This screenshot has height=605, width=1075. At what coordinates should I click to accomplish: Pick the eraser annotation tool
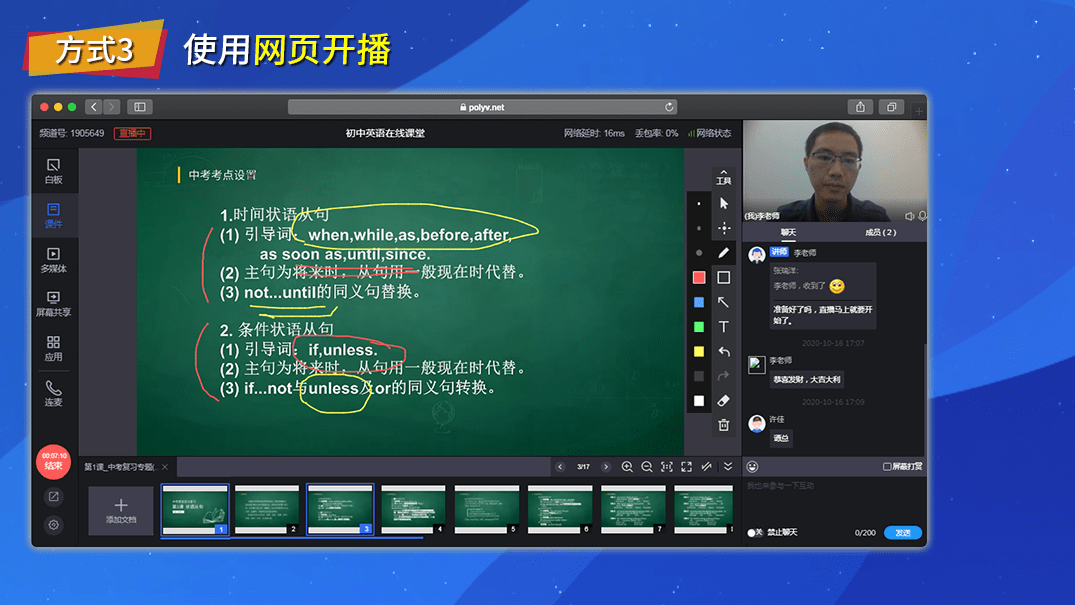pos(724,399)
